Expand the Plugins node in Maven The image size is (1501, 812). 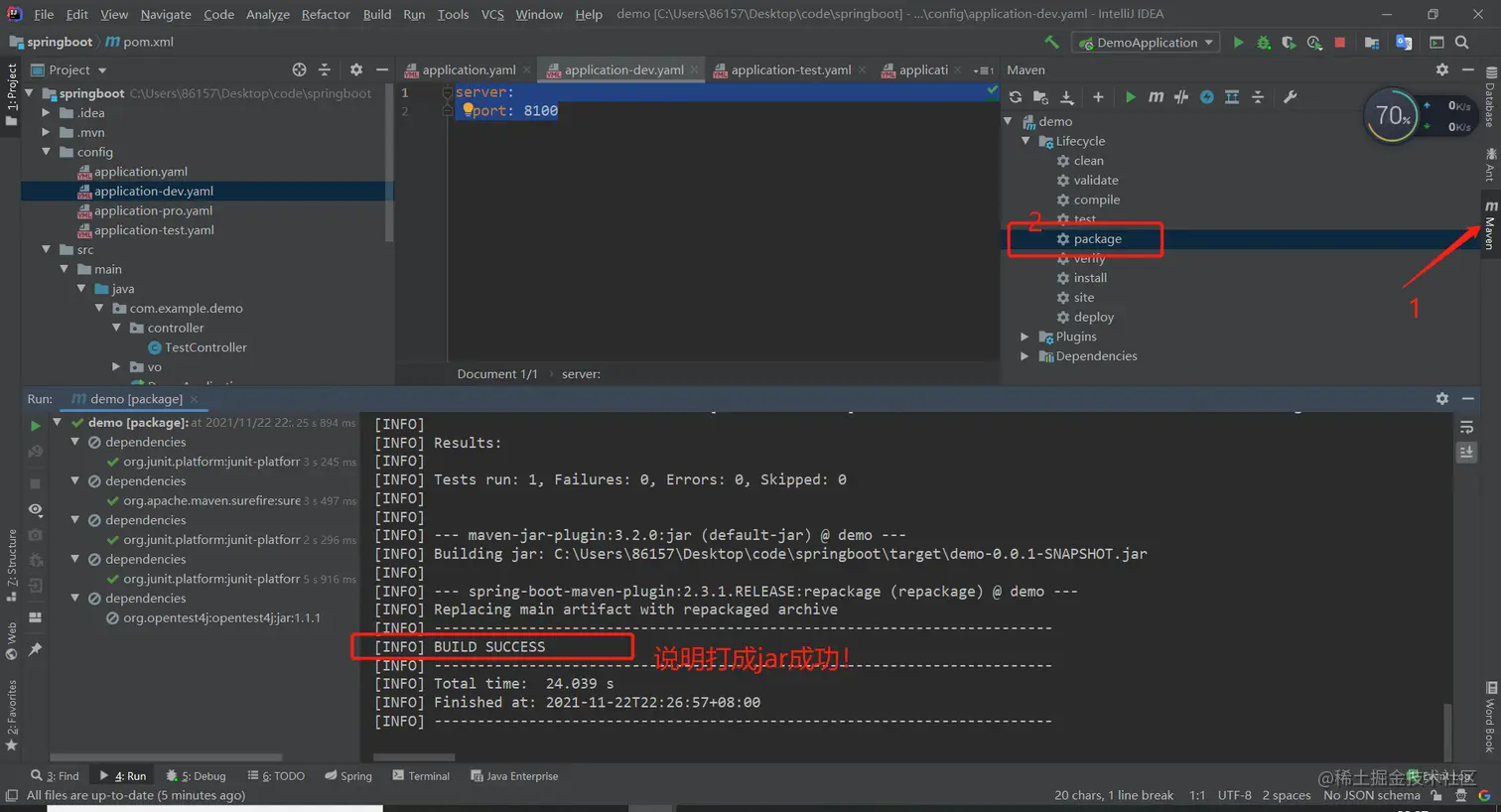pos(1025,337)
